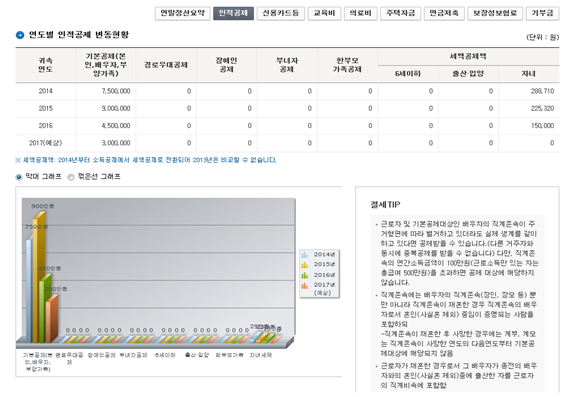
Task: Click the 자녀세액 chart axis label
Action: coord(261,355)
